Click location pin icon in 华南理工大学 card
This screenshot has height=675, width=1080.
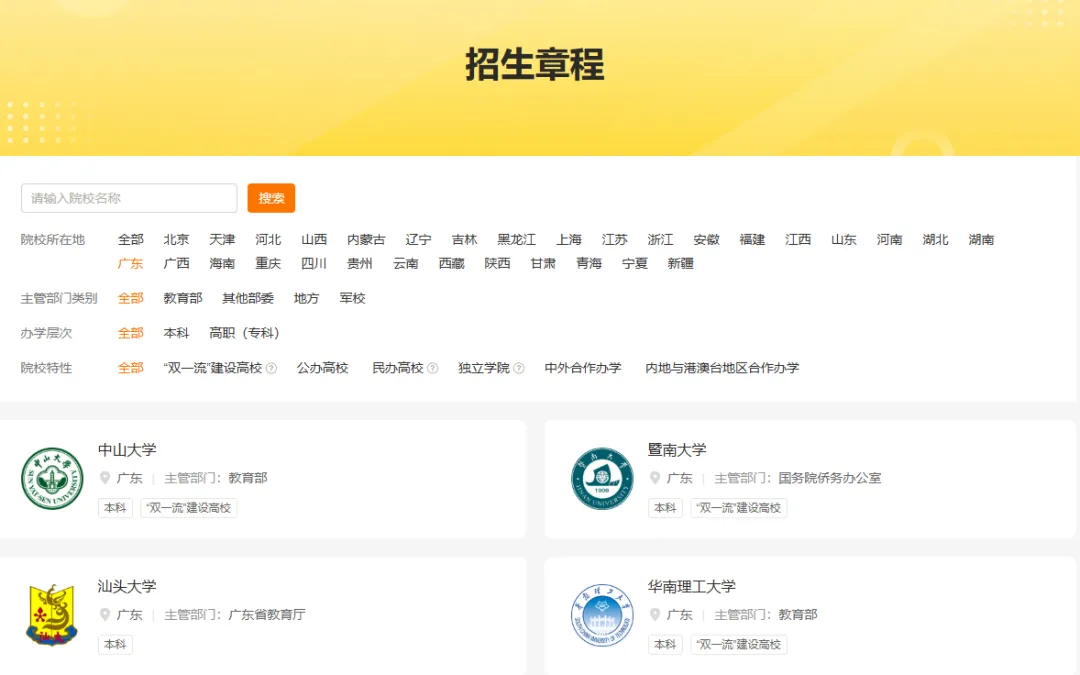(654, 614)
